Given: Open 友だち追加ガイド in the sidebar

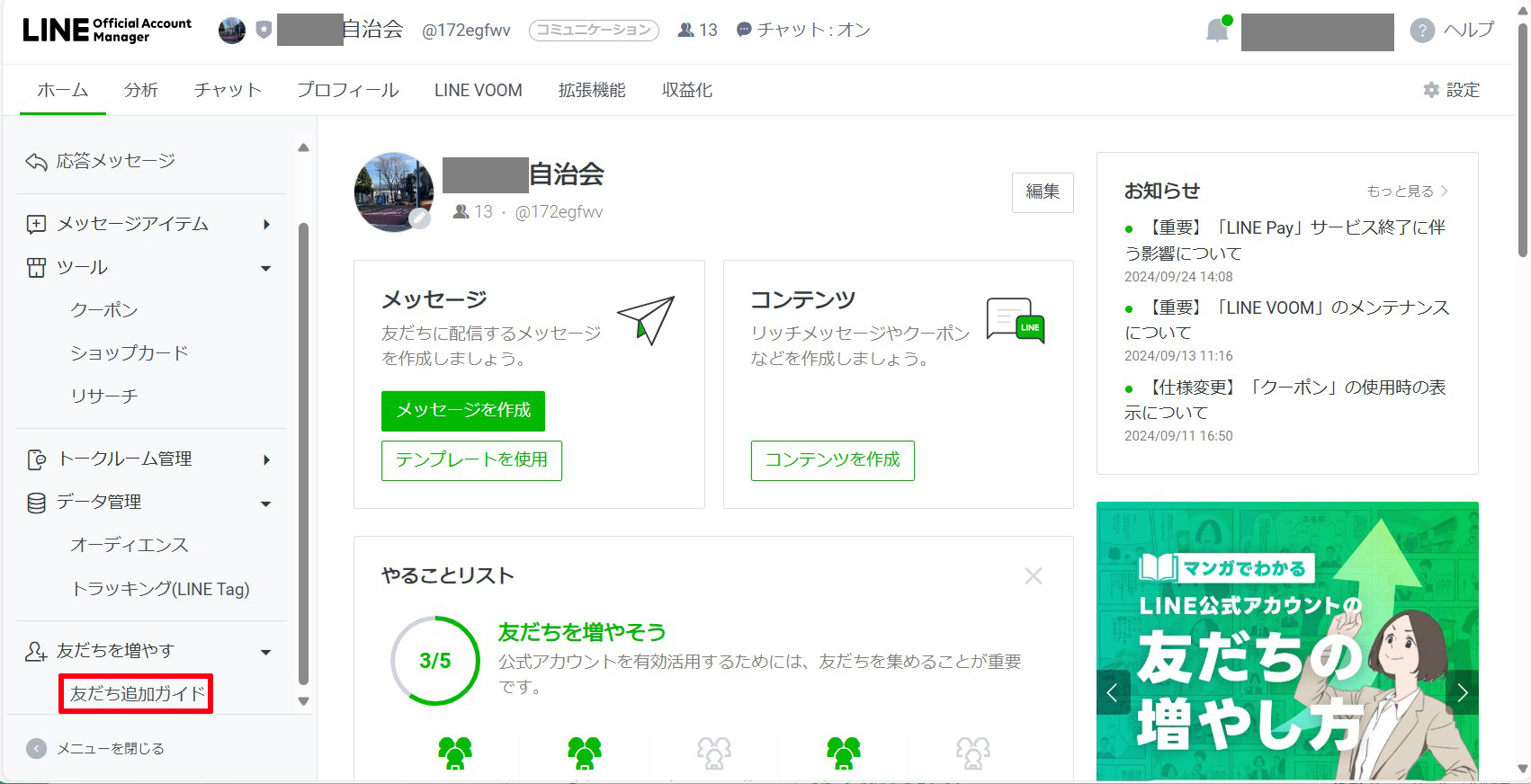Looking at the screenshot, I should tap(138, 694).
